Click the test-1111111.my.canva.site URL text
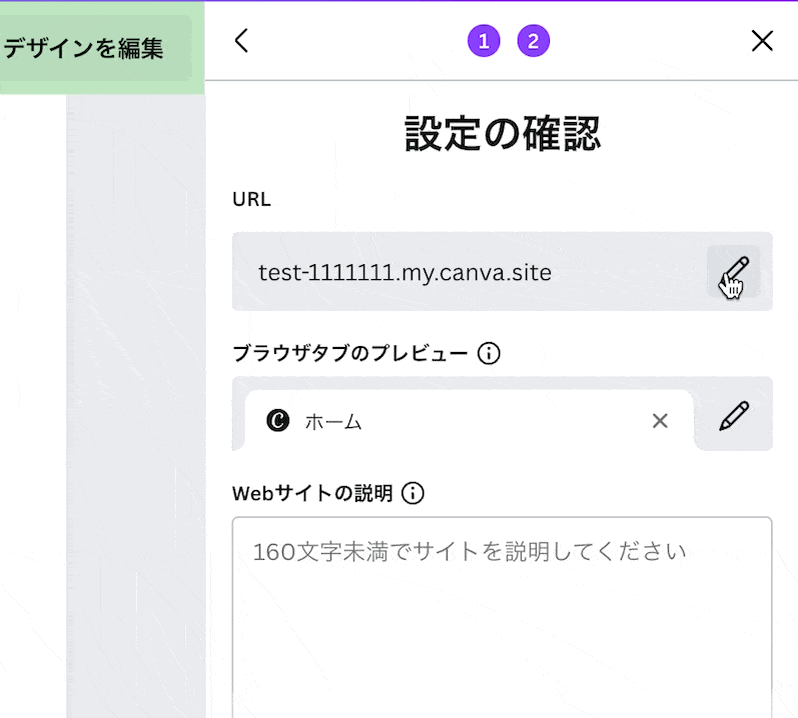 (405, 273)
